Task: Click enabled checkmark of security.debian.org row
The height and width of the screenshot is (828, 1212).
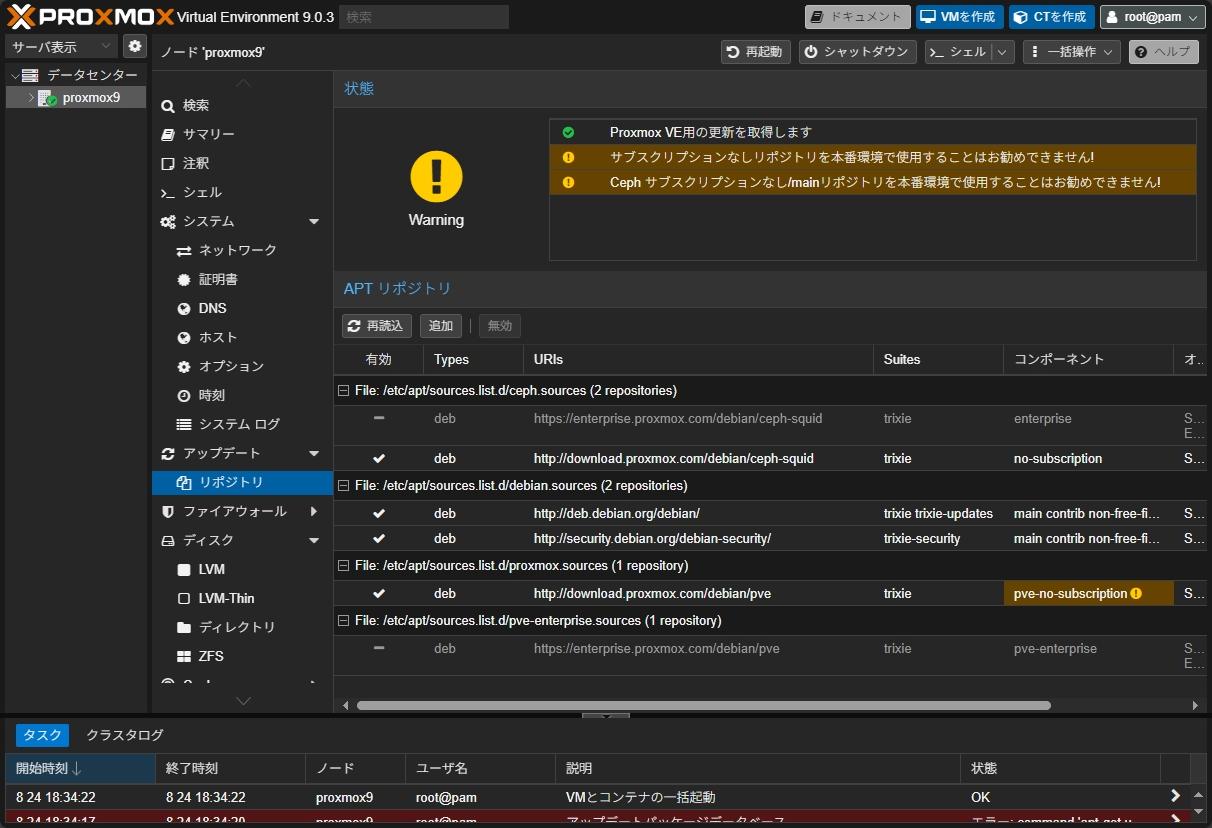Action: pos(379,539)
